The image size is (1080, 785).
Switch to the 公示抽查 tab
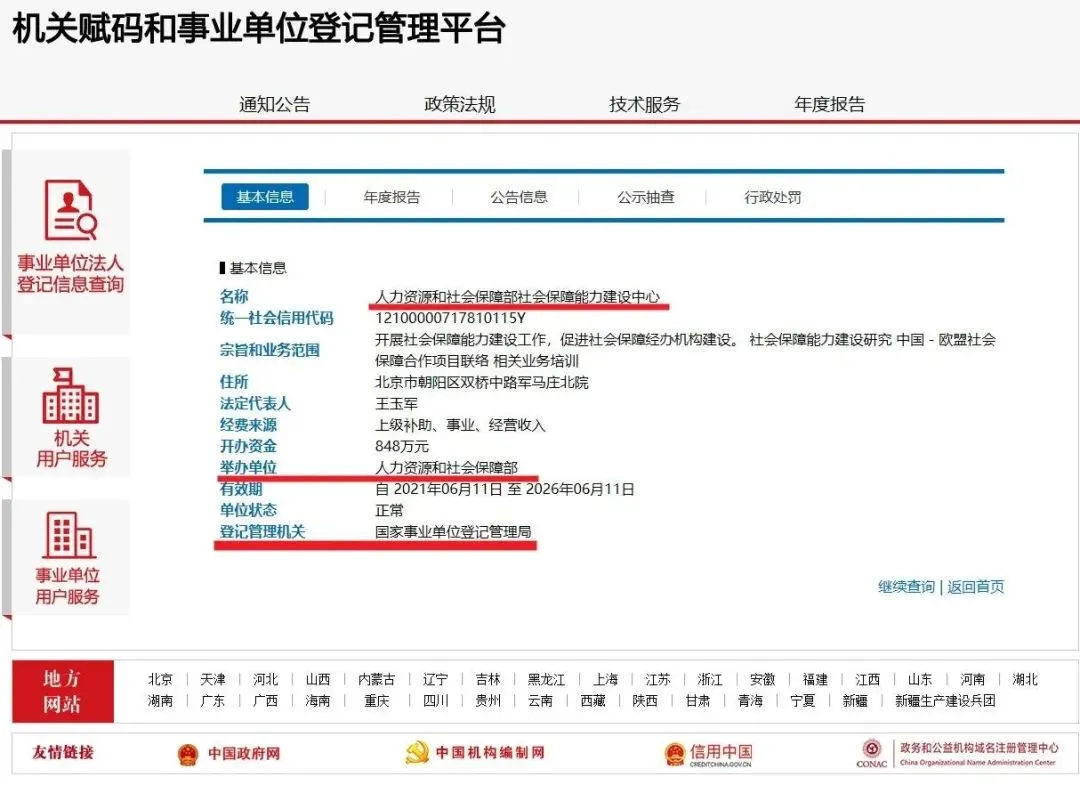tap(645, 198)
